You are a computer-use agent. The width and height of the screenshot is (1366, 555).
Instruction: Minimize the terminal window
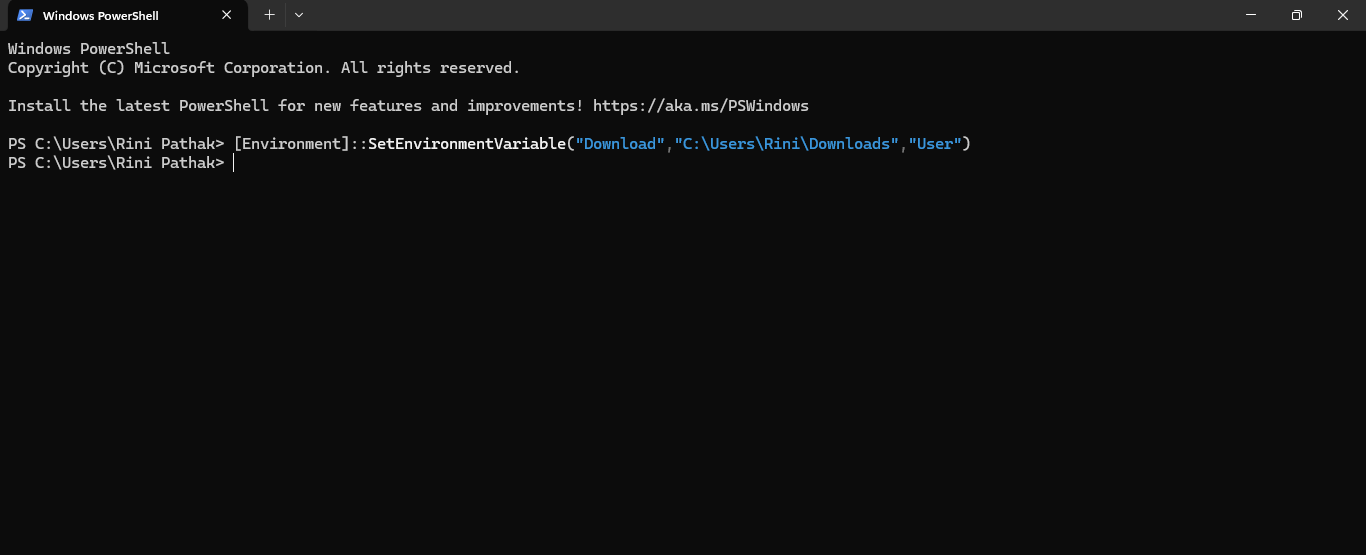click(1251, 15)
